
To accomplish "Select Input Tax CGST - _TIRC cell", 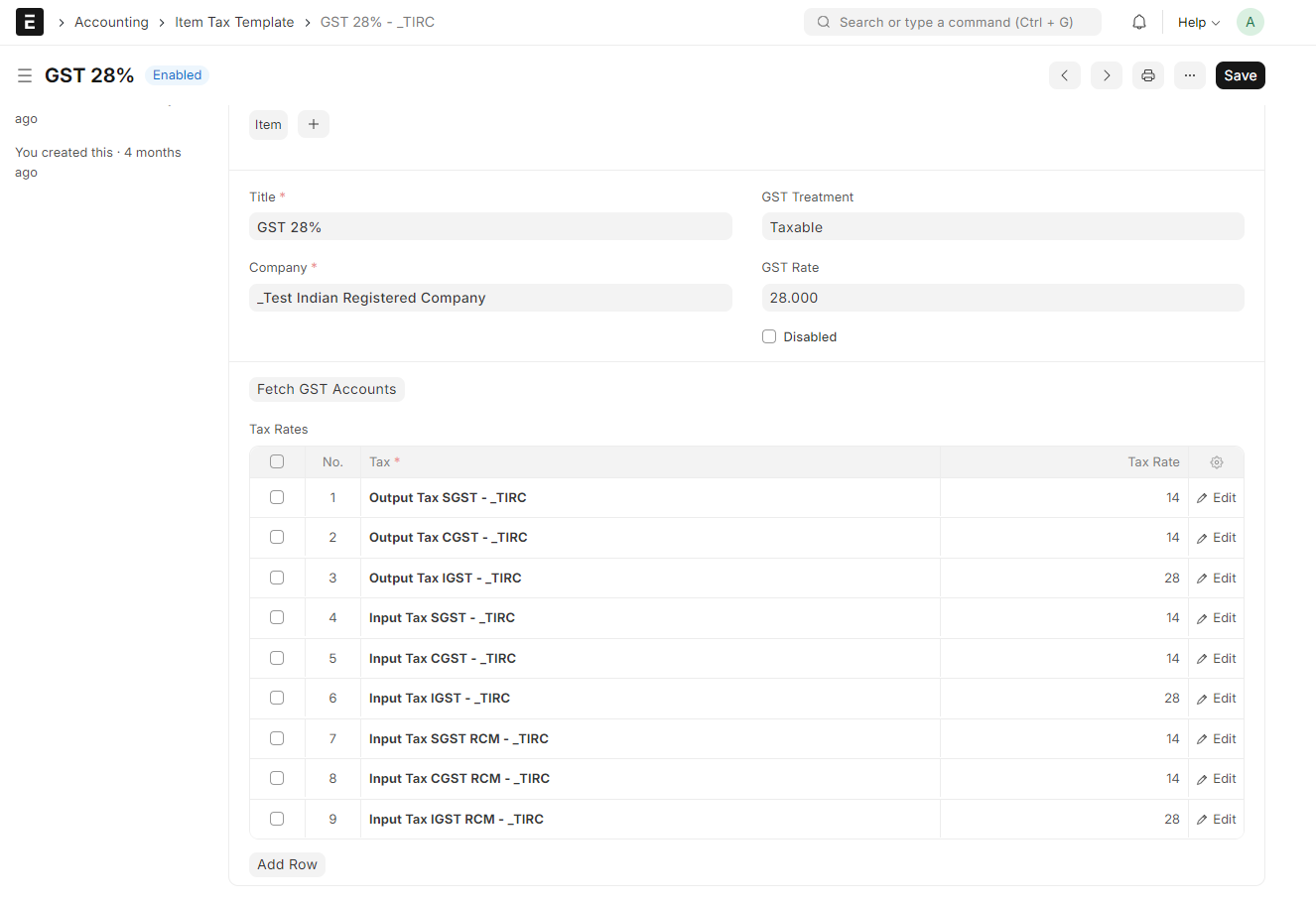I will 650,659.
